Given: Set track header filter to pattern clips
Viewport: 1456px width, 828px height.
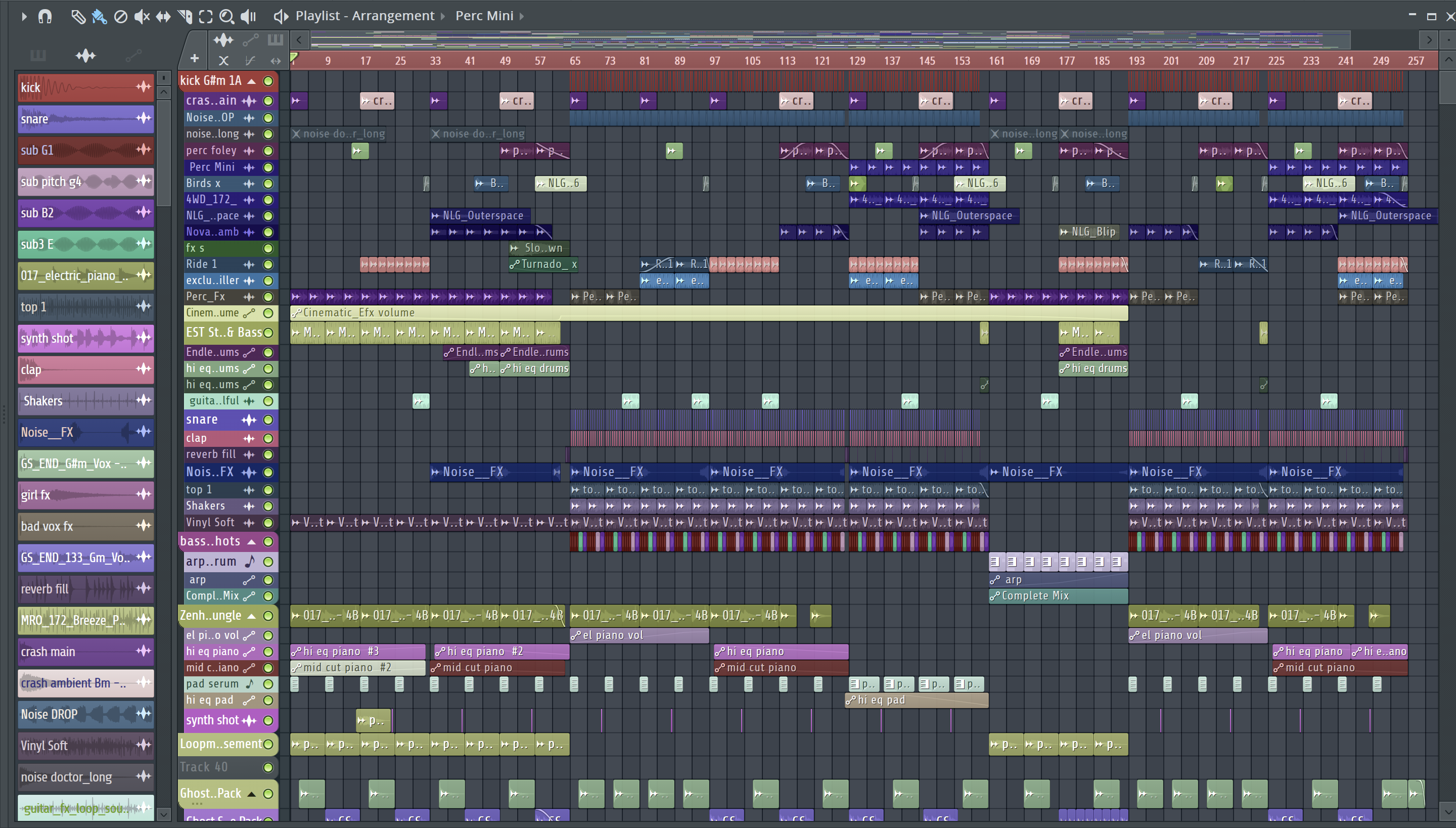Looking at the screenshot, I should 275,40.
